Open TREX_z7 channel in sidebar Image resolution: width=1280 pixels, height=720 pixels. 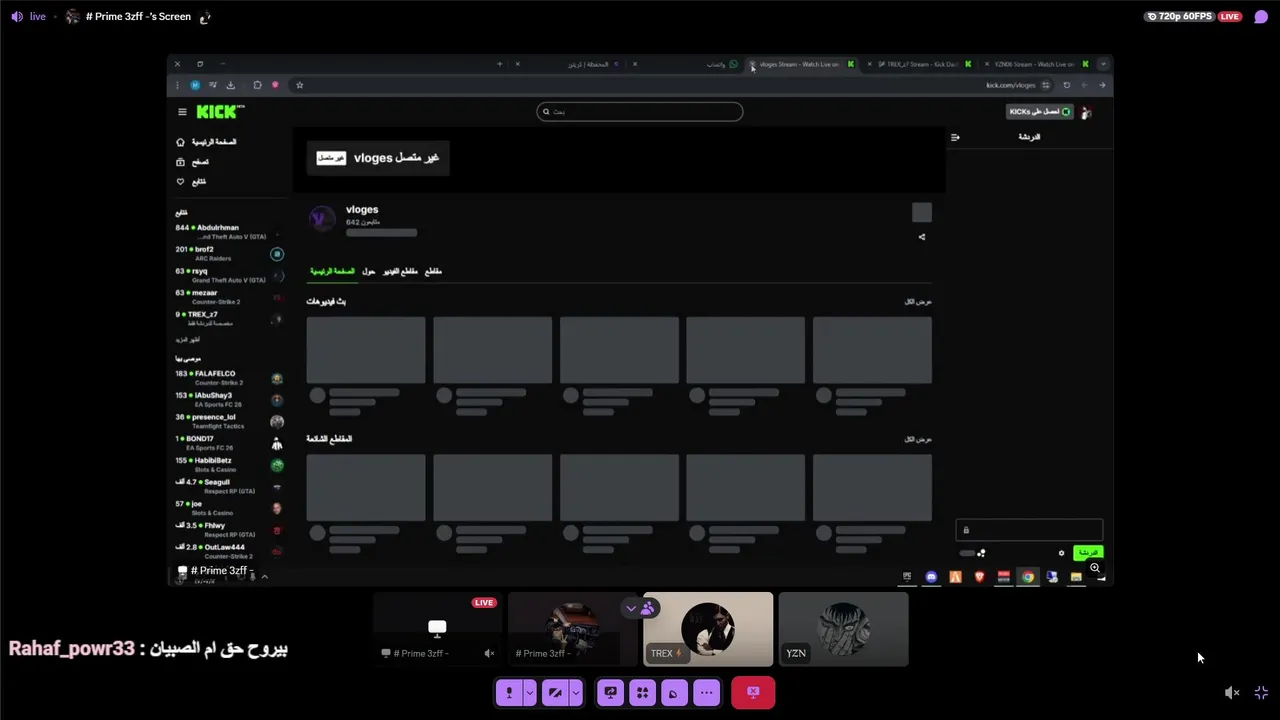tap(229, 319)
